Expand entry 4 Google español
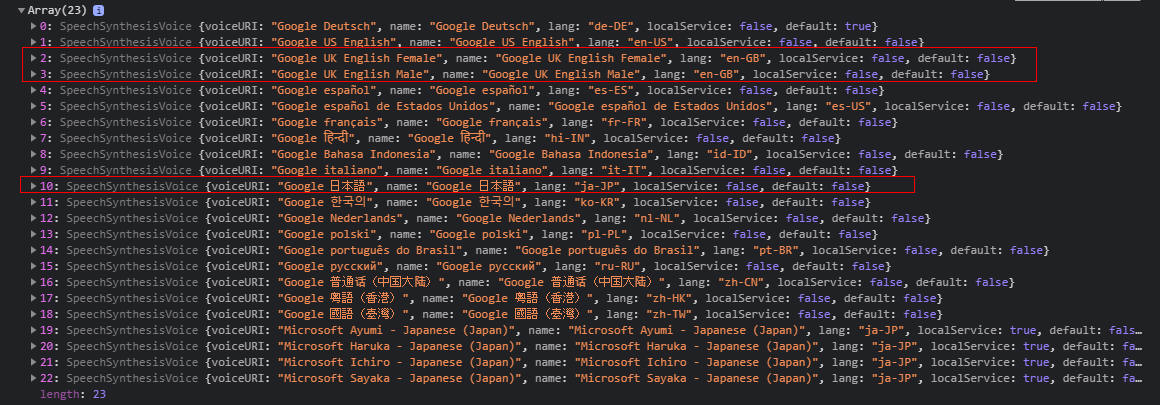Viewport: 1160px width, 405px height. (34, 90)
